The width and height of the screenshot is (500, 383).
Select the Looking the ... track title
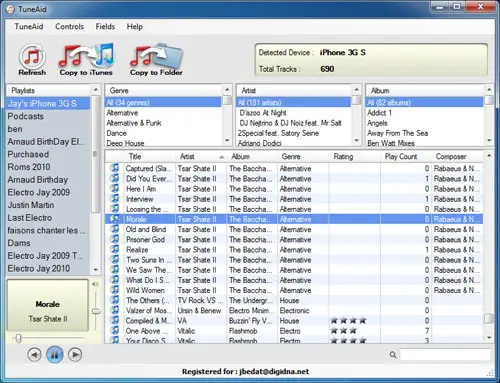147,209
